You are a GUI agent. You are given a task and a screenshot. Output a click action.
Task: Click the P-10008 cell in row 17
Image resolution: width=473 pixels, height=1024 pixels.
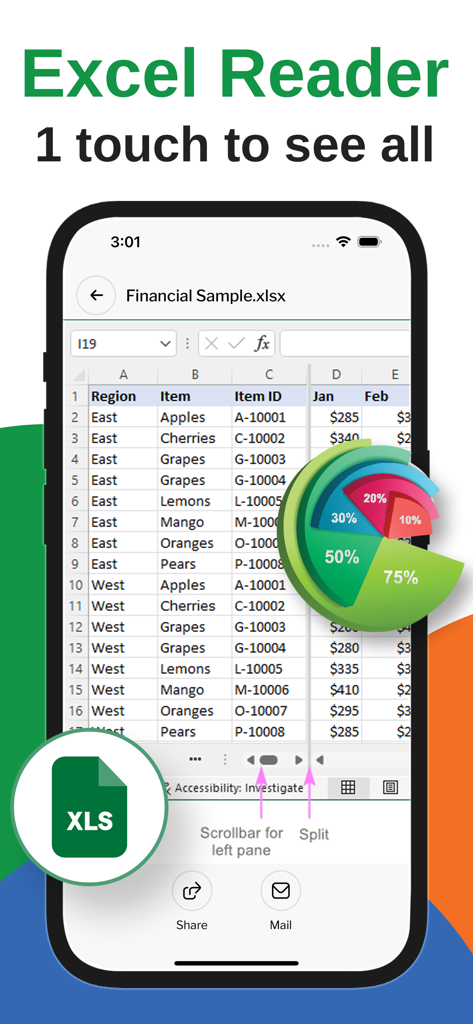click(269, 731)
